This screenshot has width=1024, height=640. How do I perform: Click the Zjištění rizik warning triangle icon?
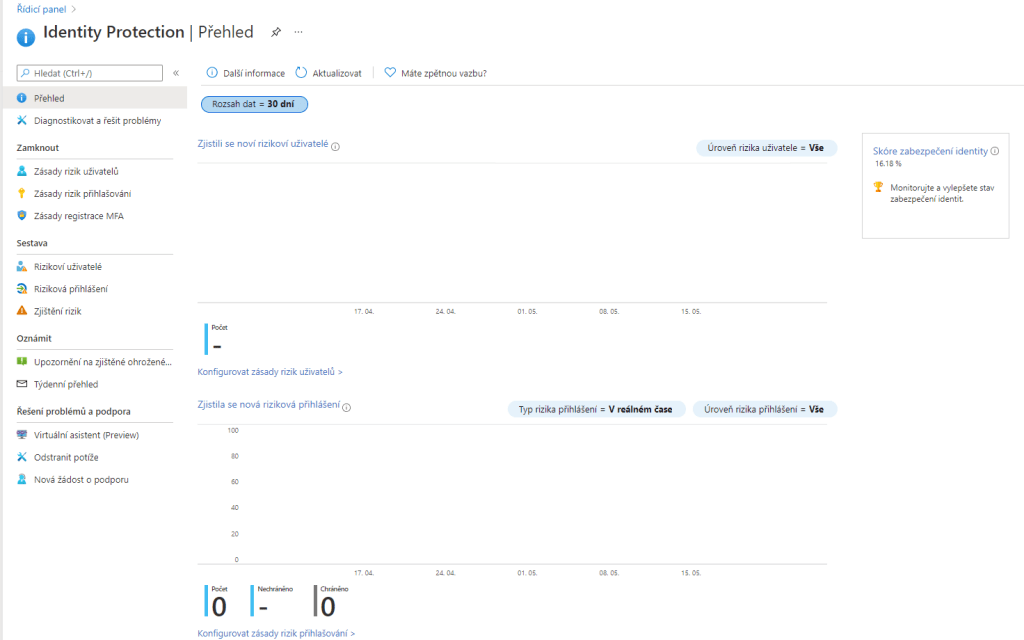(23, 311)
